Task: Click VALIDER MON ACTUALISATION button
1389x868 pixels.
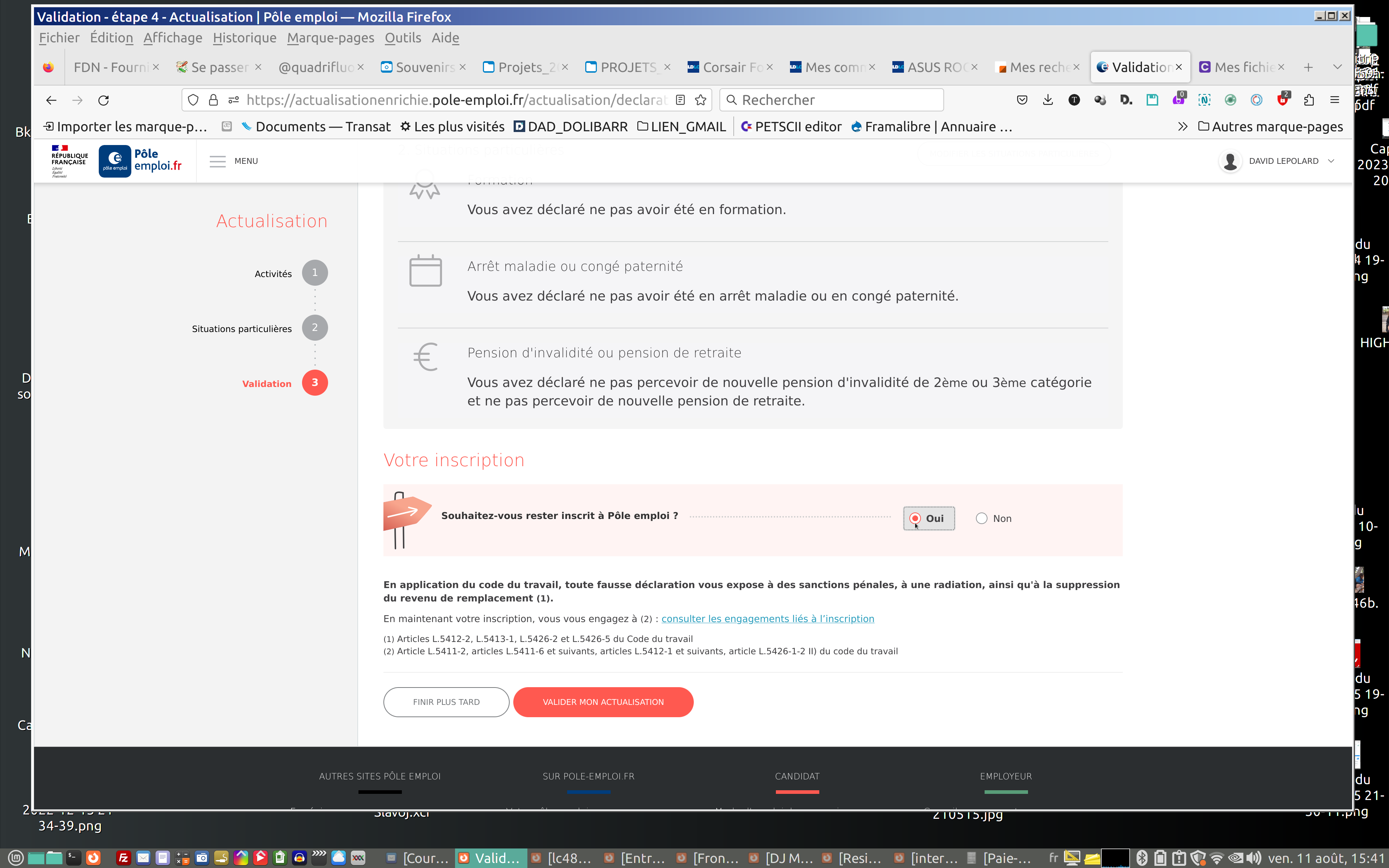Action: coord(603,702)
